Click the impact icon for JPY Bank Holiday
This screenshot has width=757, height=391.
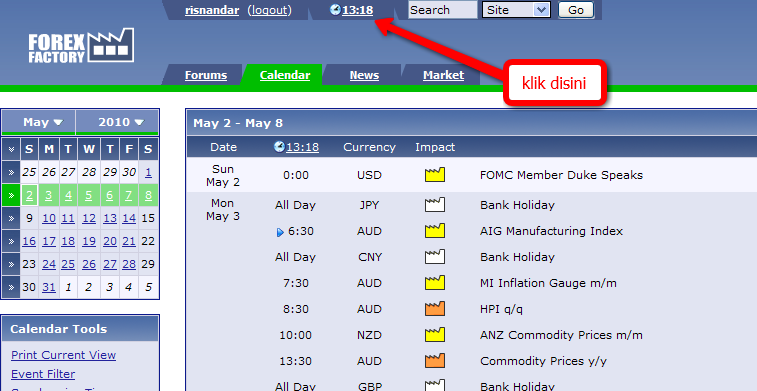[x=435, y=205]
